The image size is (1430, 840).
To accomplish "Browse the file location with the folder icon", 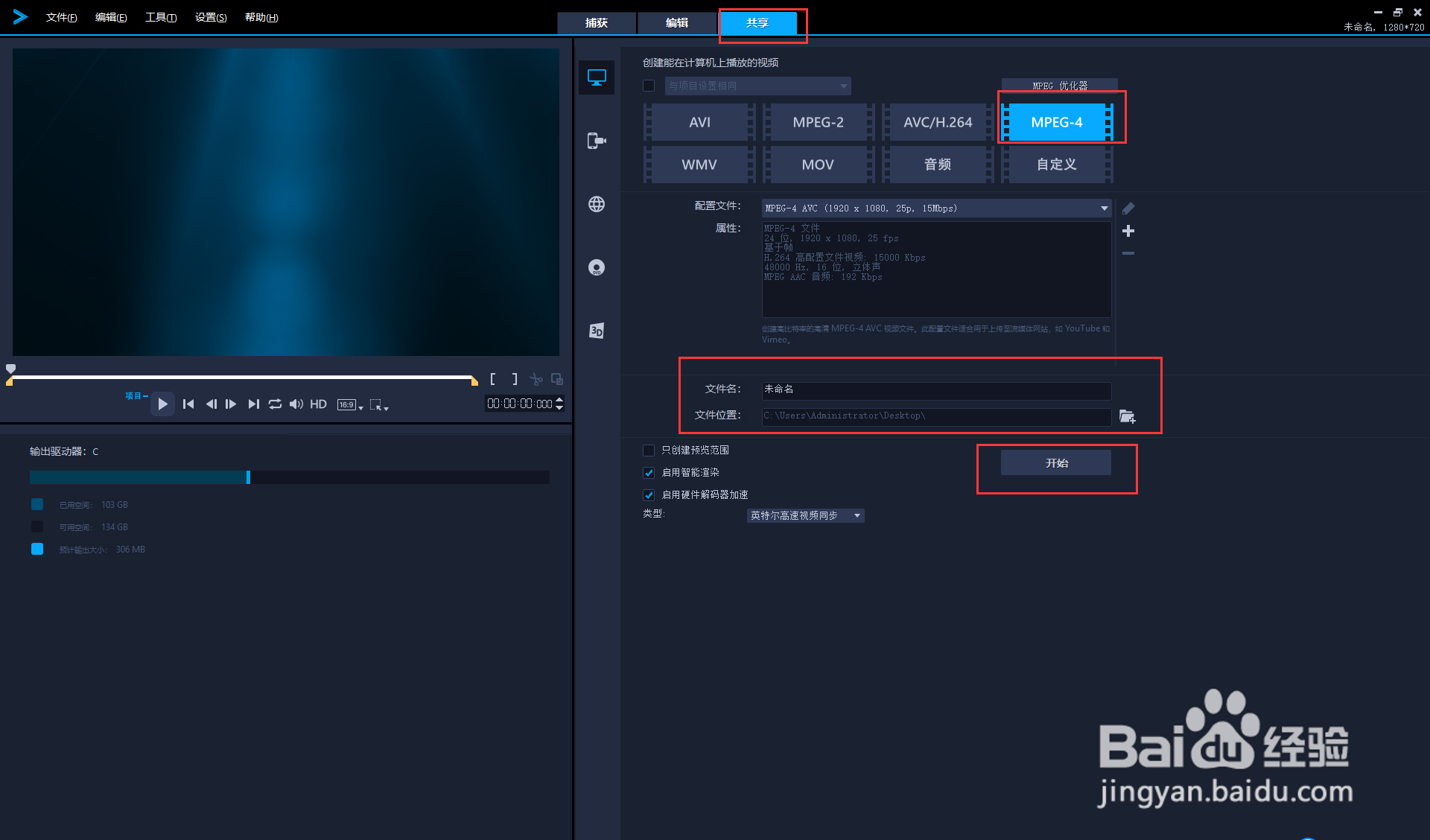I will point(1128,416).
